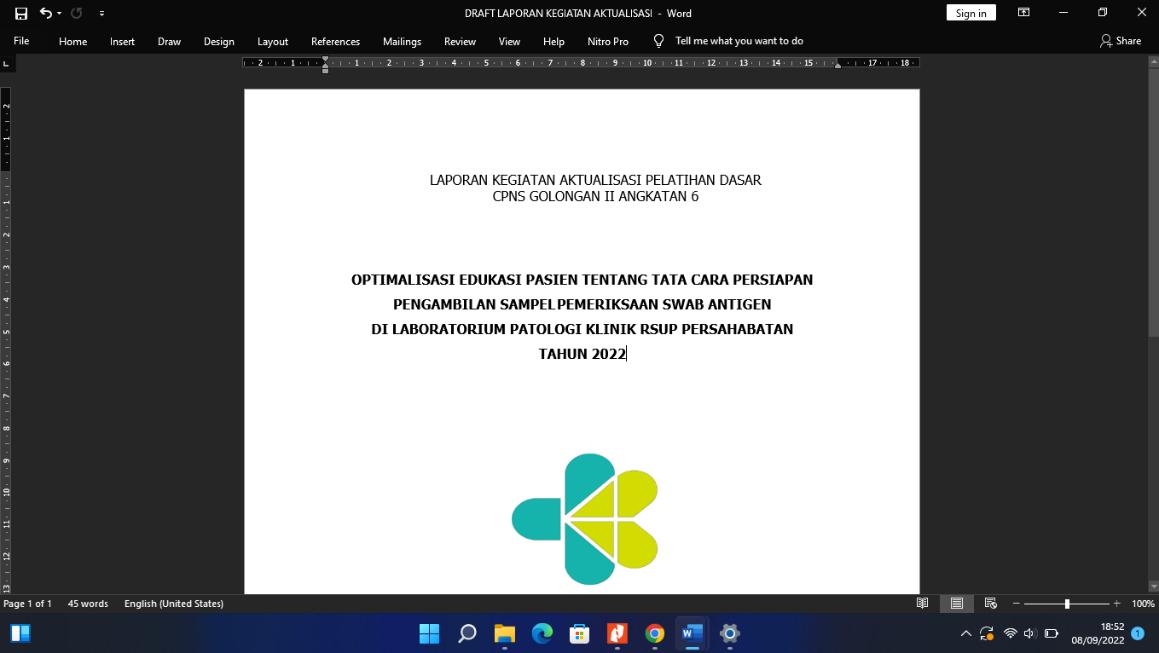
Task: Select the Review tab
Action: click(460, 41)
